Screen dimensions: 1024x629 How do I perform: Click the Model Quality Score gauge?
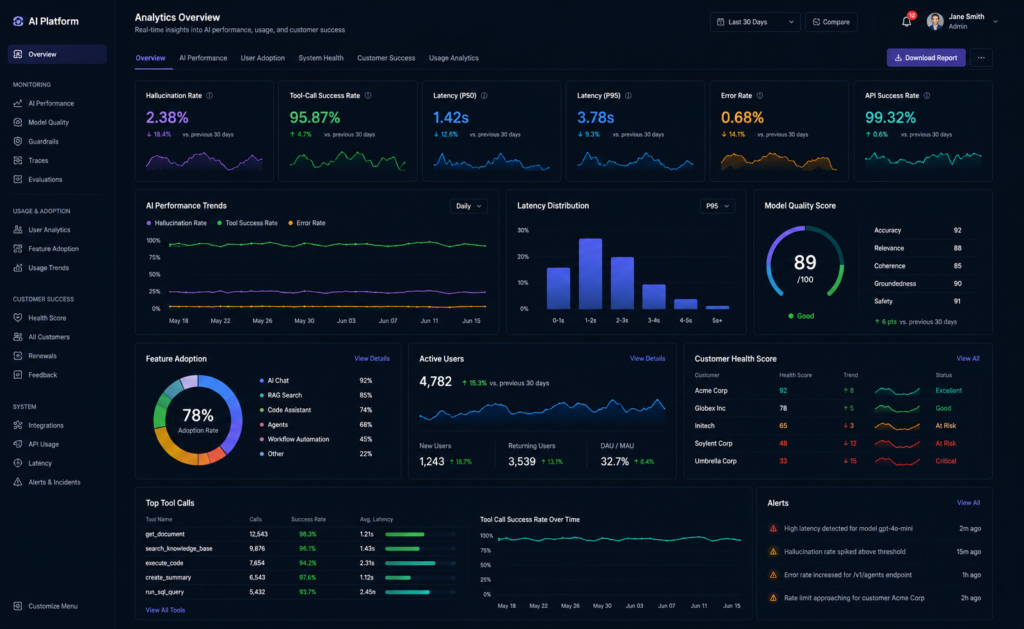(x=805, y=263)
